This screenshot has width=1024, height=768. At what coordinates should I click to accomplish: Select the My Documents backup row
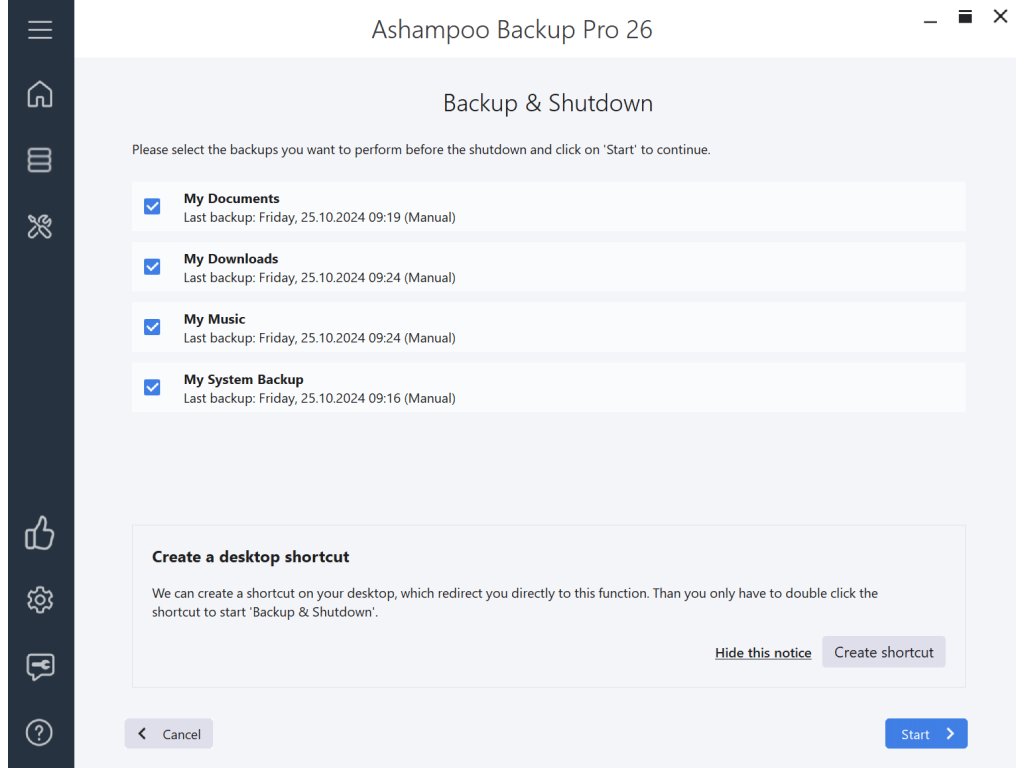click(x=560, y=207)
